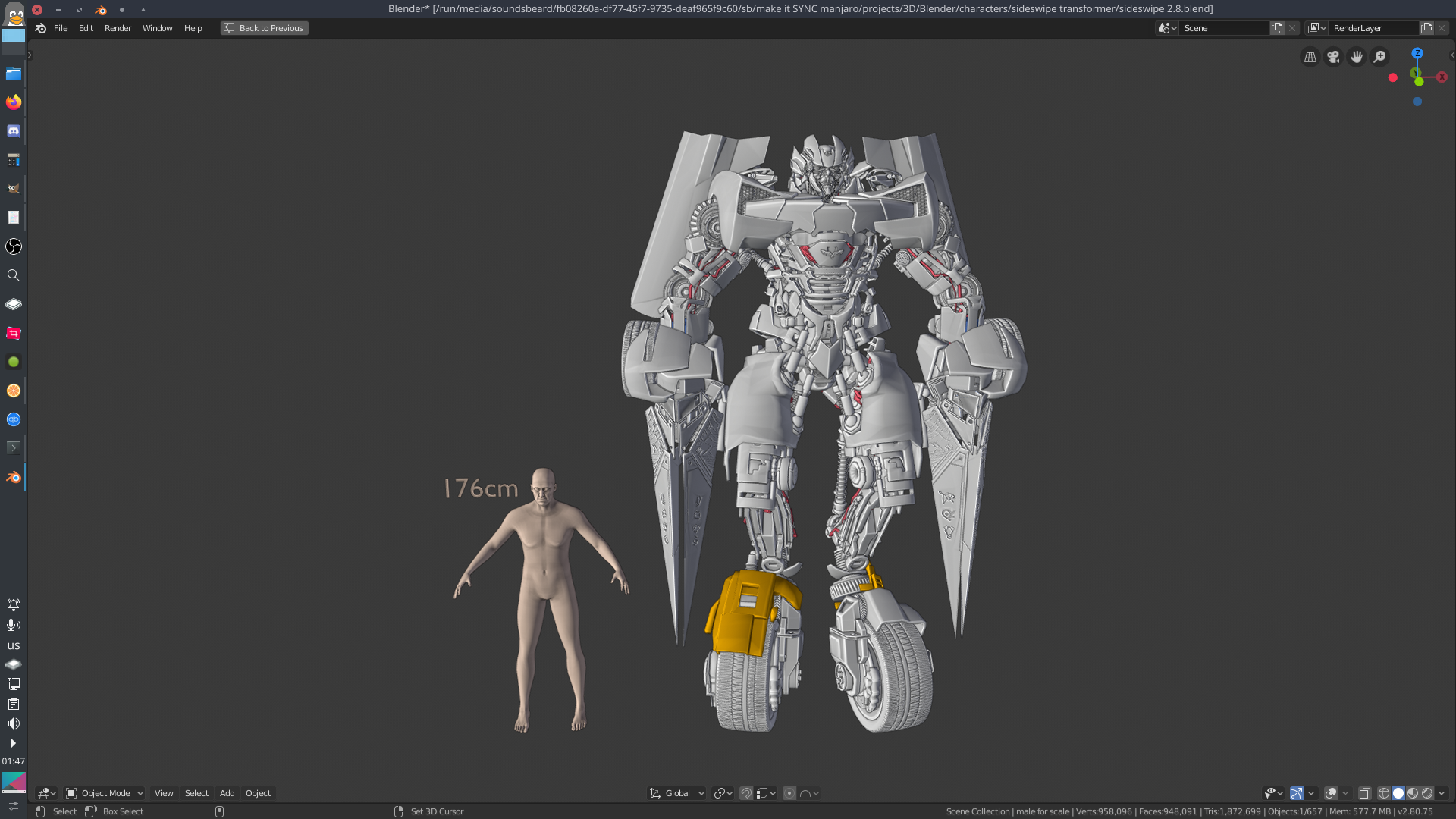Click the zoom view magnifier icon
The image size is (1456, 819).
coord(1380,57)
